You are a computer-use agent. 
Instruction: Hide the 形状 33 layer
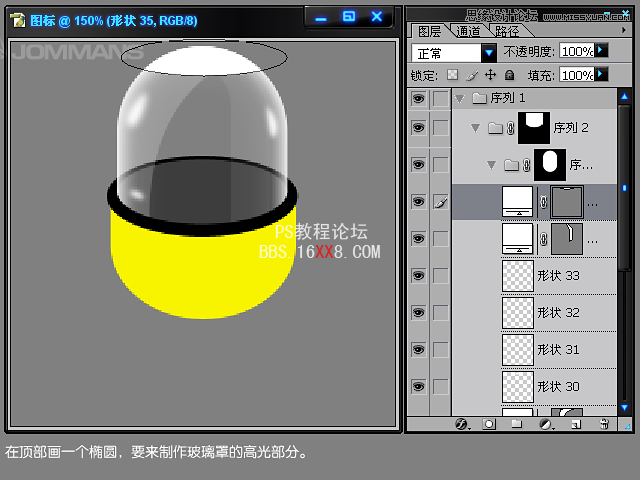418,275
